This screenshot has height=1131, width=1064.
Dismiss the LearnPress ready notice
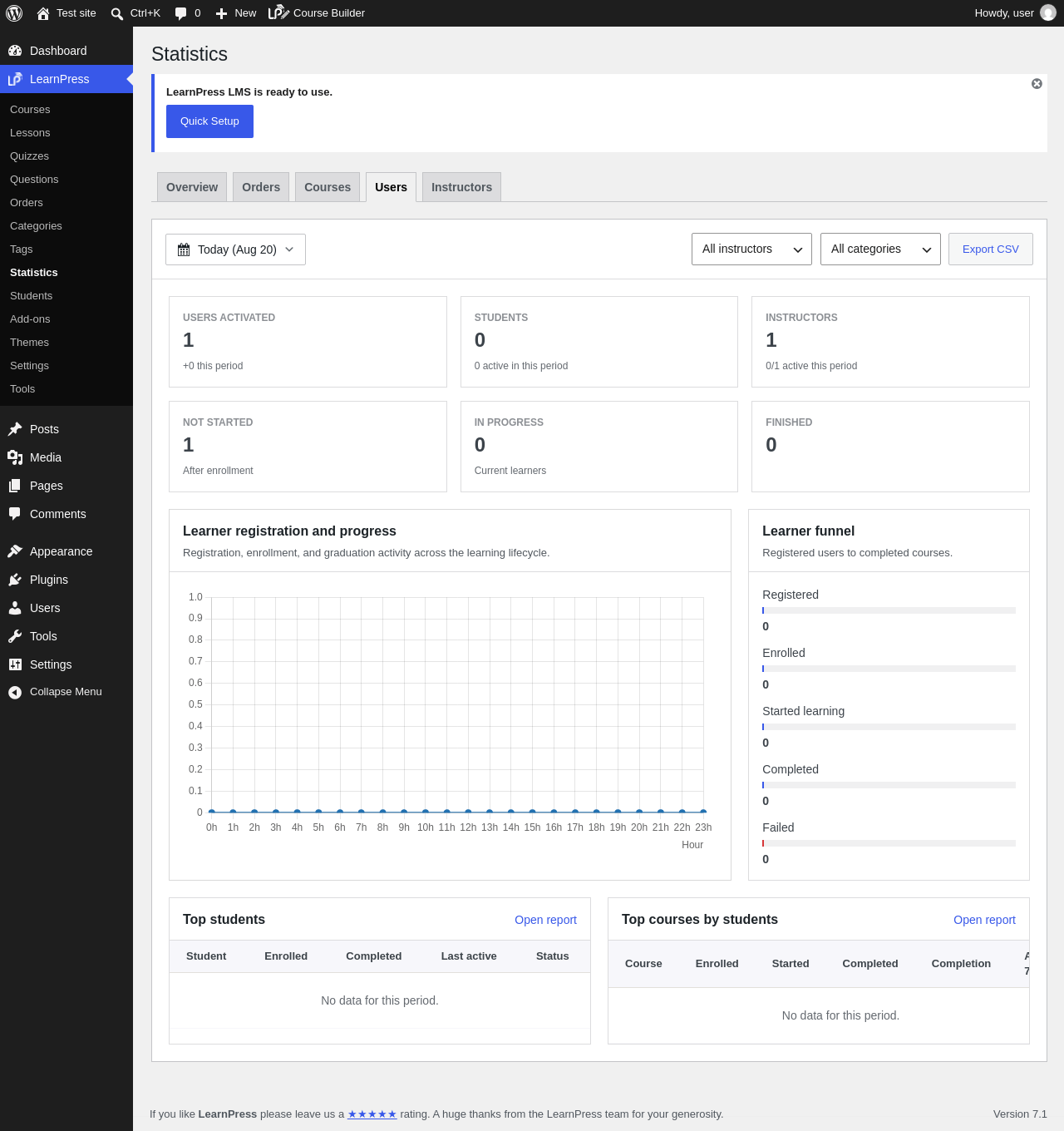(x=1037, y=84)
